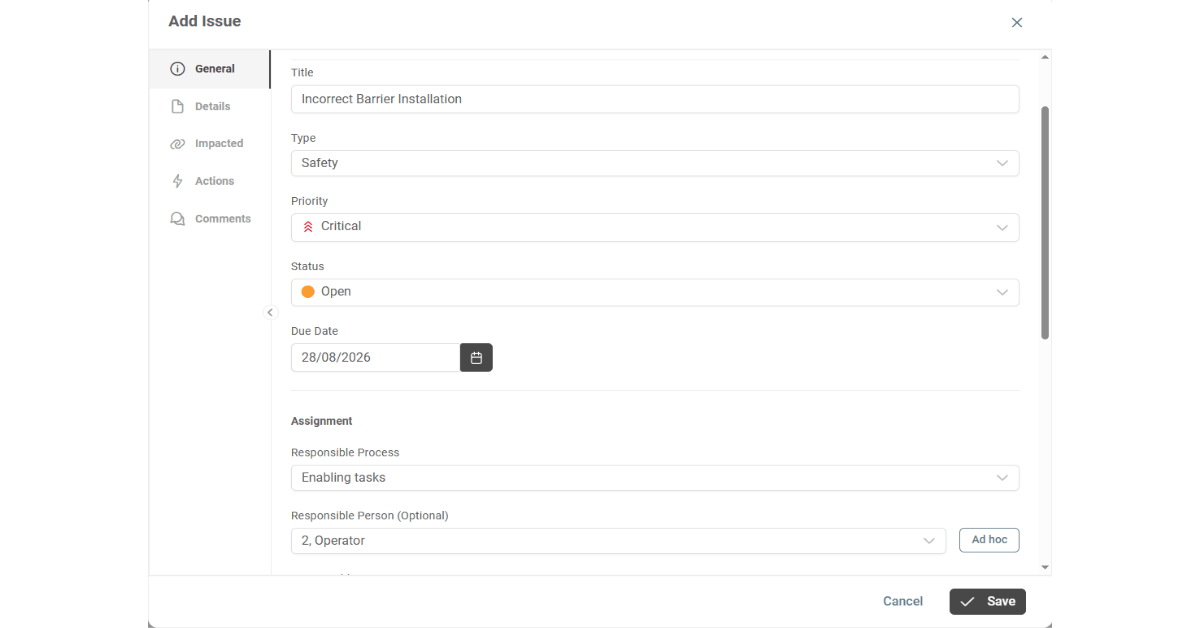Viewport: 1200px width, 628px height.
Task: Open the Priority dropdown arrow
Action: 1002,228
